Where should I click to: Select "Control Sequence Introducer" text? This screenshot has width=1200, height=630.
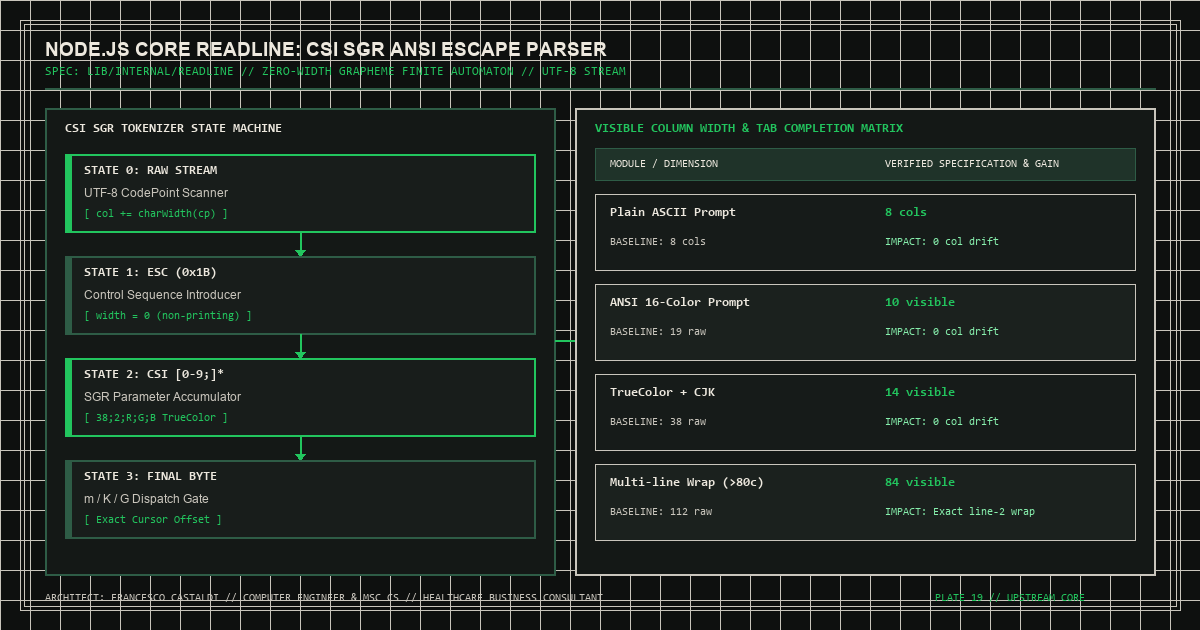coord(162,295)
